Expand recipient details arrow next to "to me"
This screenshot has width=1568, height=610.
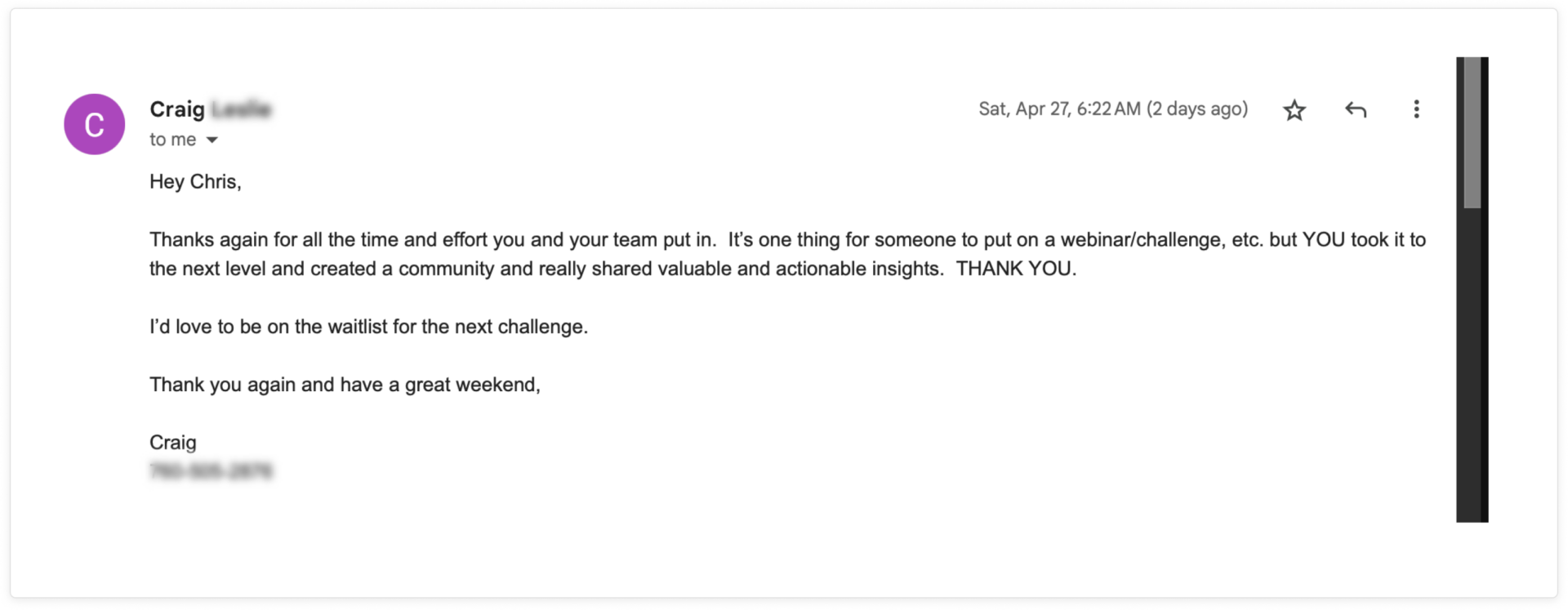click(212, 140)
